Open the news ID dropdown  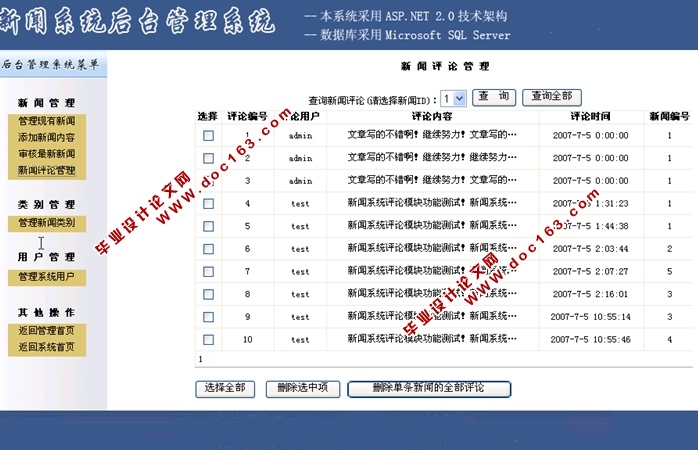tap(453, 98)
